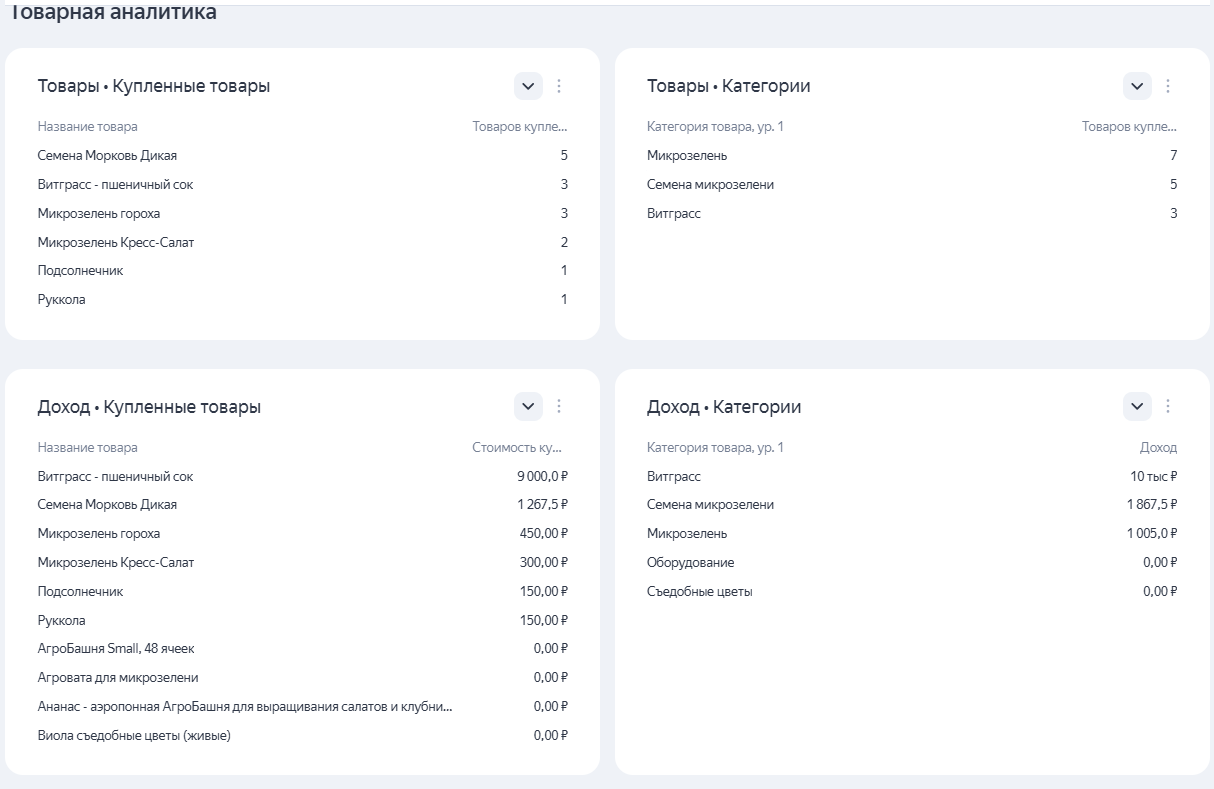Click the Оборудование category row
The width and height of the screenshot is (1214, 789).
690,562
